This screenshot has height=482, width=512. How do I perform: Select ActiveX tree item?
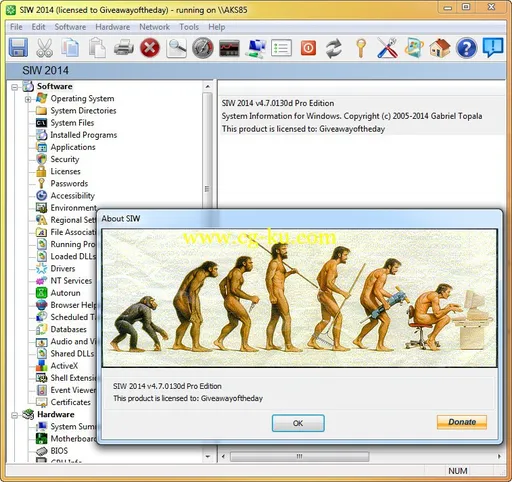[x=64, y=366]
